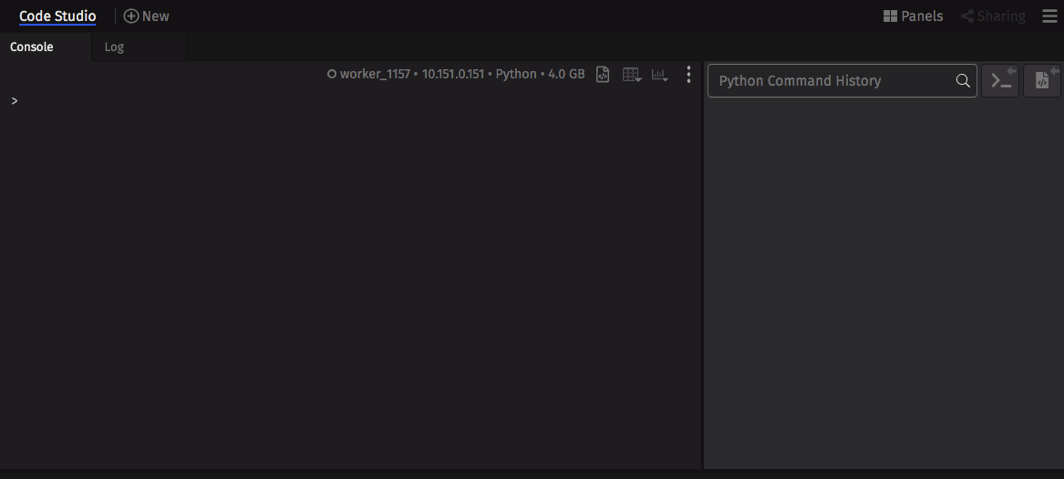Click the worker_1157 connection status text
This screenshot has width=1064, height=479.
point(375,74)
